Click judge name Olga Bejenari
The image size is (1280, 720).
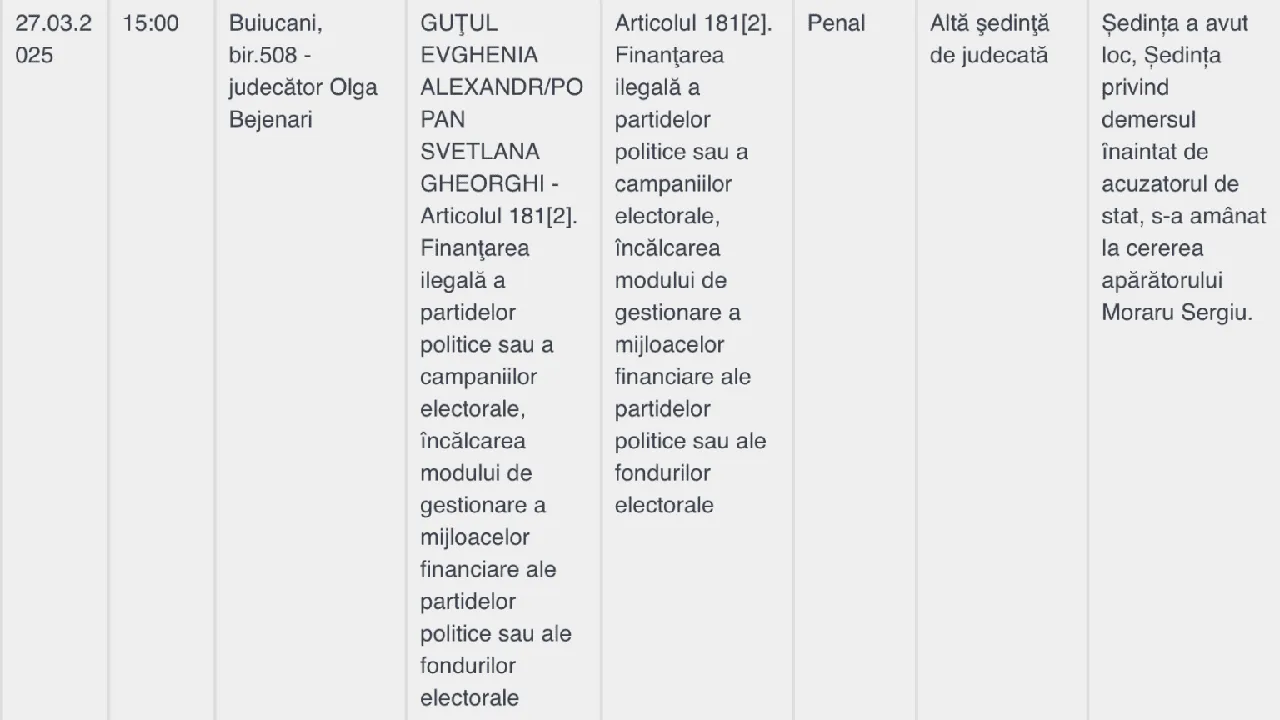tap(303, 103)
